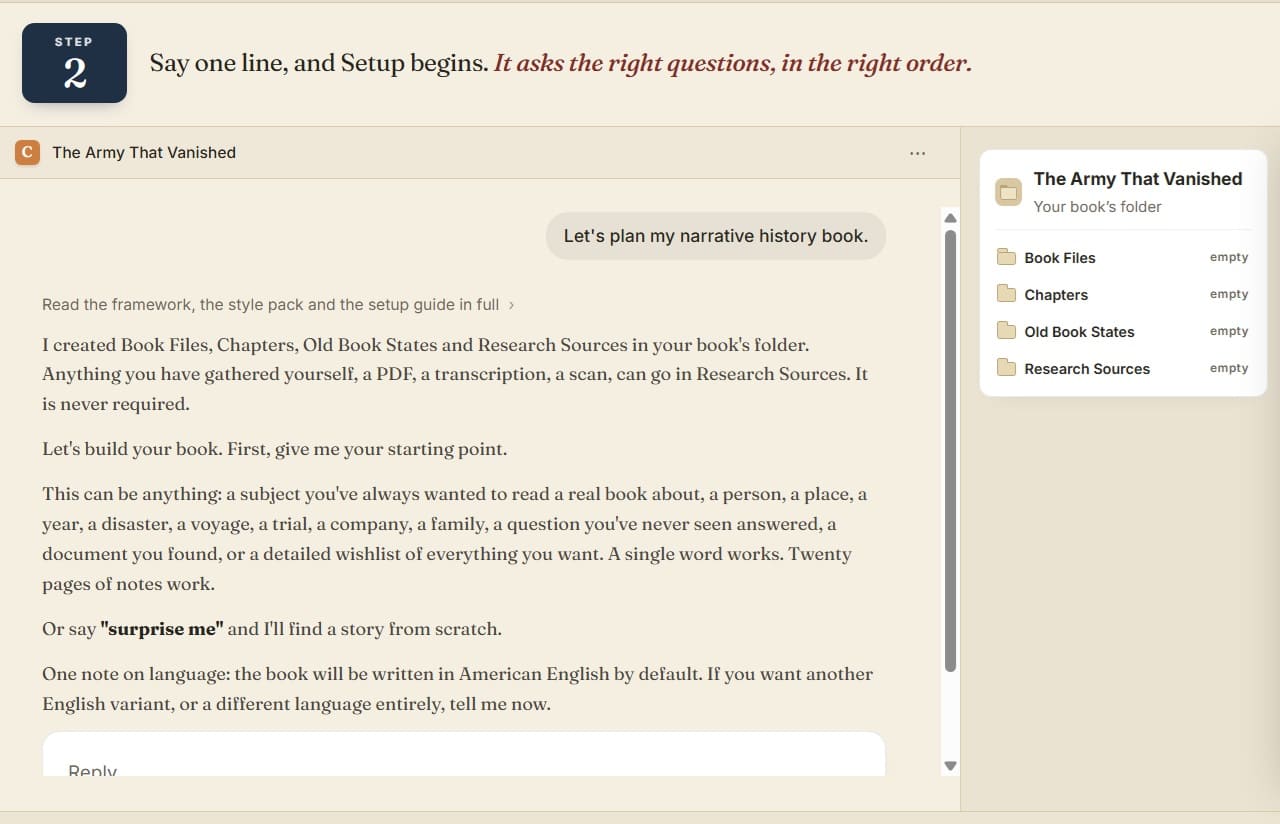Click the side panel heading 'The Army That Vanished'
The height and width of the screenshot is (824, 1280).
click(1138, 179)
